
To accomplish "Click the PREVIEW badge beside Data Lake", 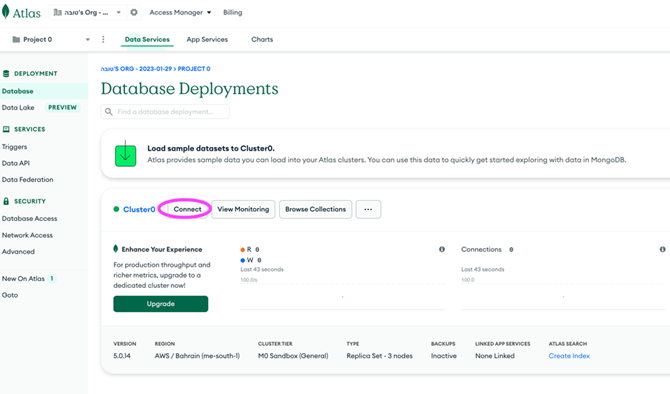I will [62, 107].
